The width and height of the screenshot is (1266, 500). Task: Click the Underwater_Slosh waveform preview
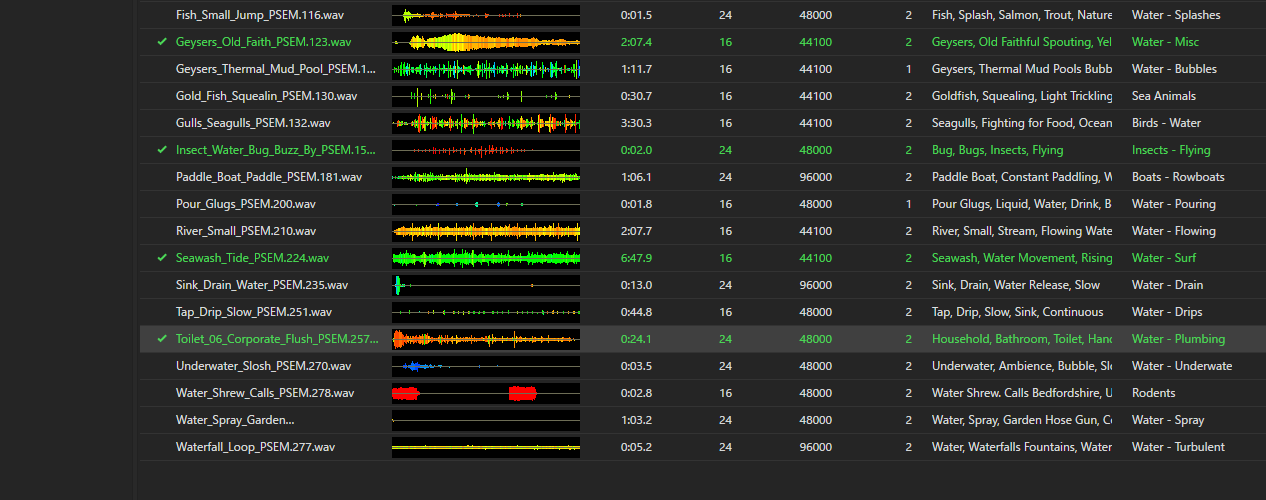pos(486,366)
